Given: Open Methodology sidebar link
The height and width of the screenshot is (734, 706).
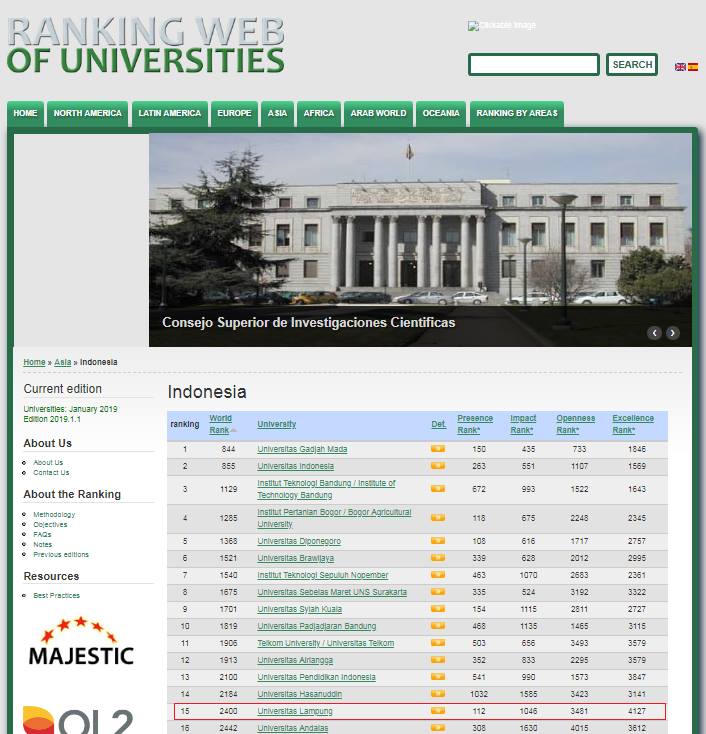Looking at the screenshot, I should tap(54, 514).
